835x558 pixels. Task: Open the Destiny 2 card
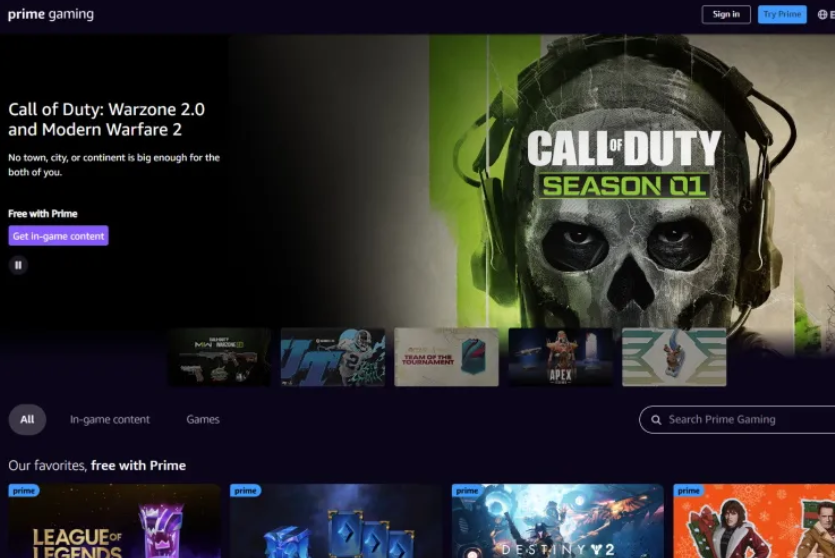point(558,521)
